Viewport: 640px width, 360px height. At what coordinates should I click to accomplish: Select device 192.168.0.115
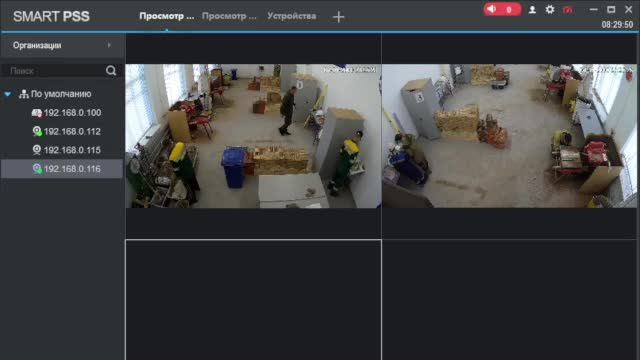tap(72, 150)
